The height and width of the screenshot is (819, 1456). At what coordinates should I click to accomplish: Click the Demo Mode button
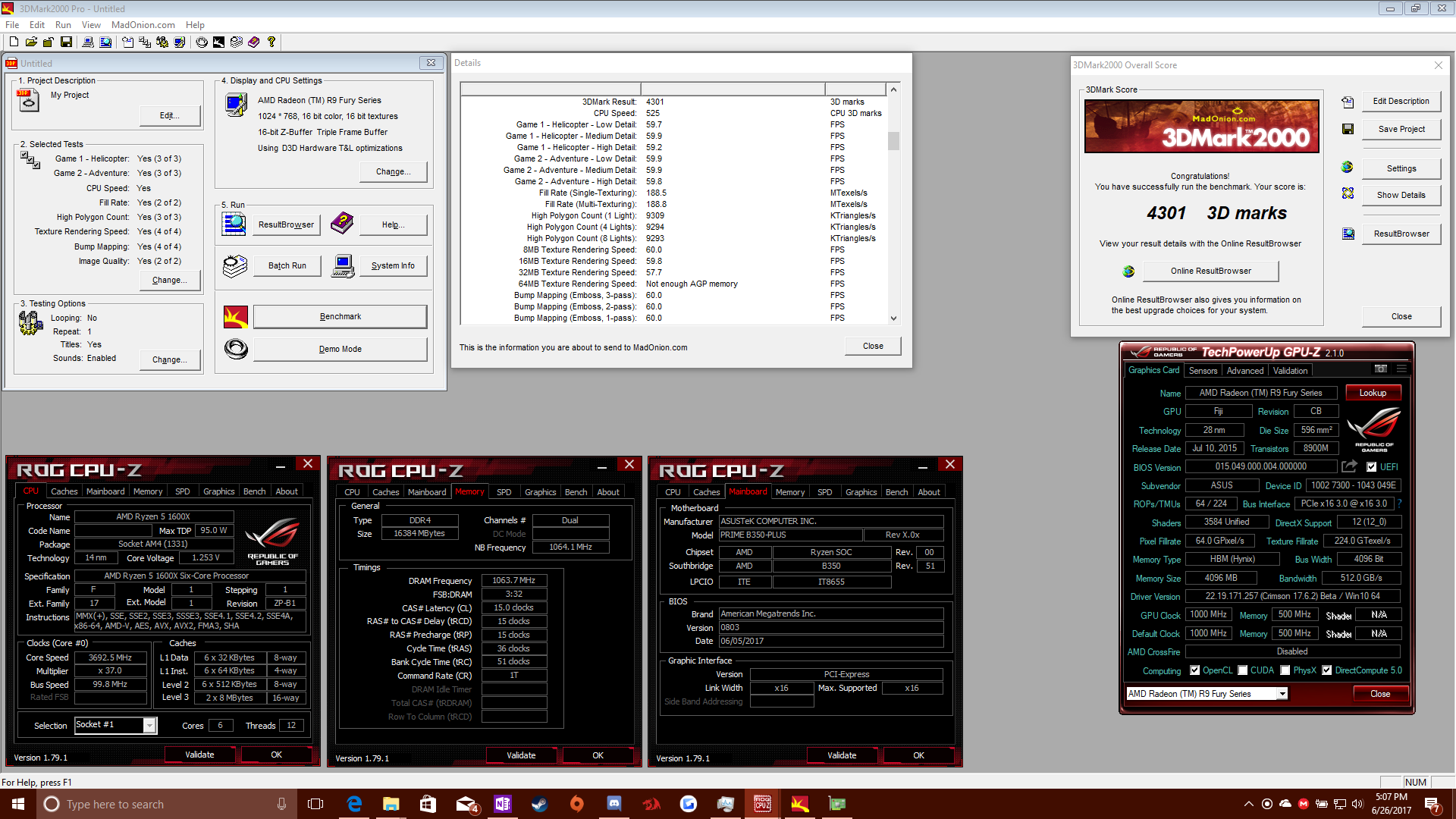340,350
